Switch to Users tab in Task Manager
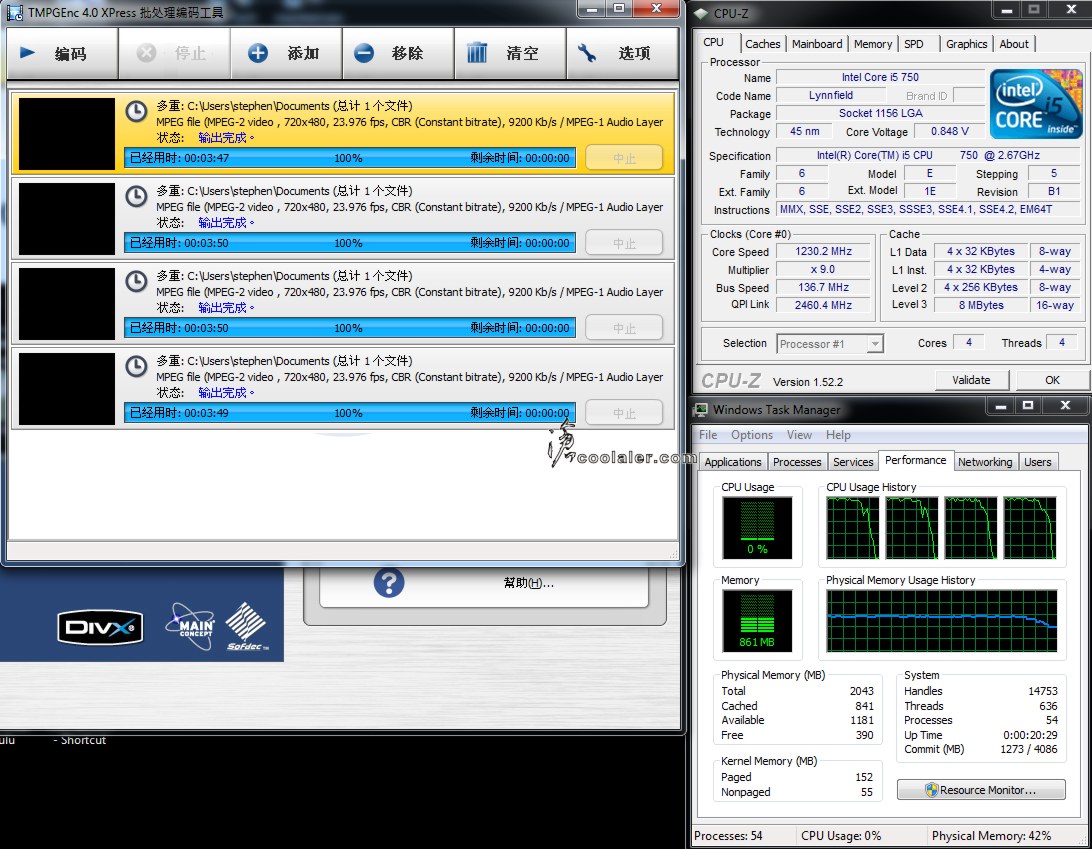Screen dimensions: 1092x849 (x=1037, y=462)
